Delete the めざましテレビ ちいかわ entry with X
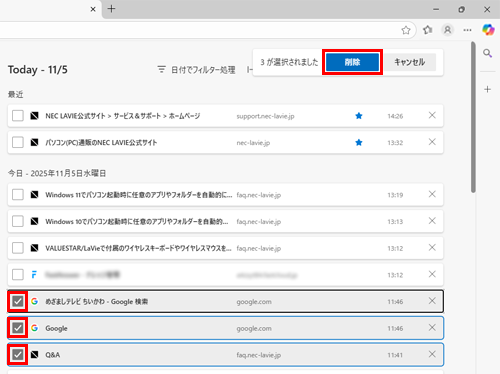 [432, 301]
